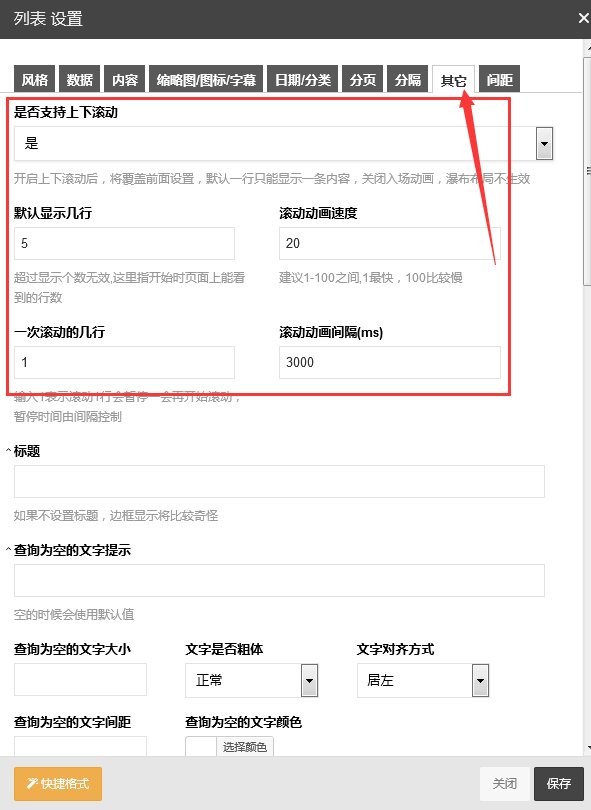This screenshot has width=591, height=810.
Task: Open the 文字是否粗体 dropdown
Action: [252, 680]
